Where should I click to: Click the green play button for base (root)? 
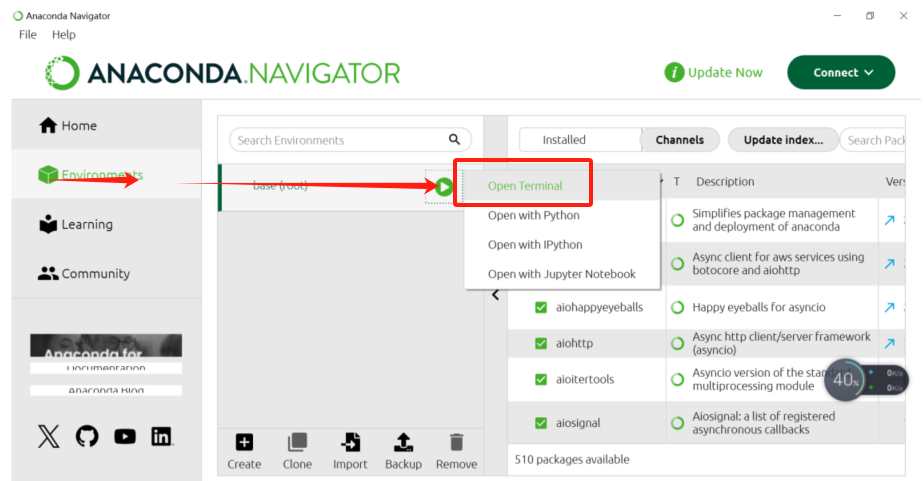(444, 187)
